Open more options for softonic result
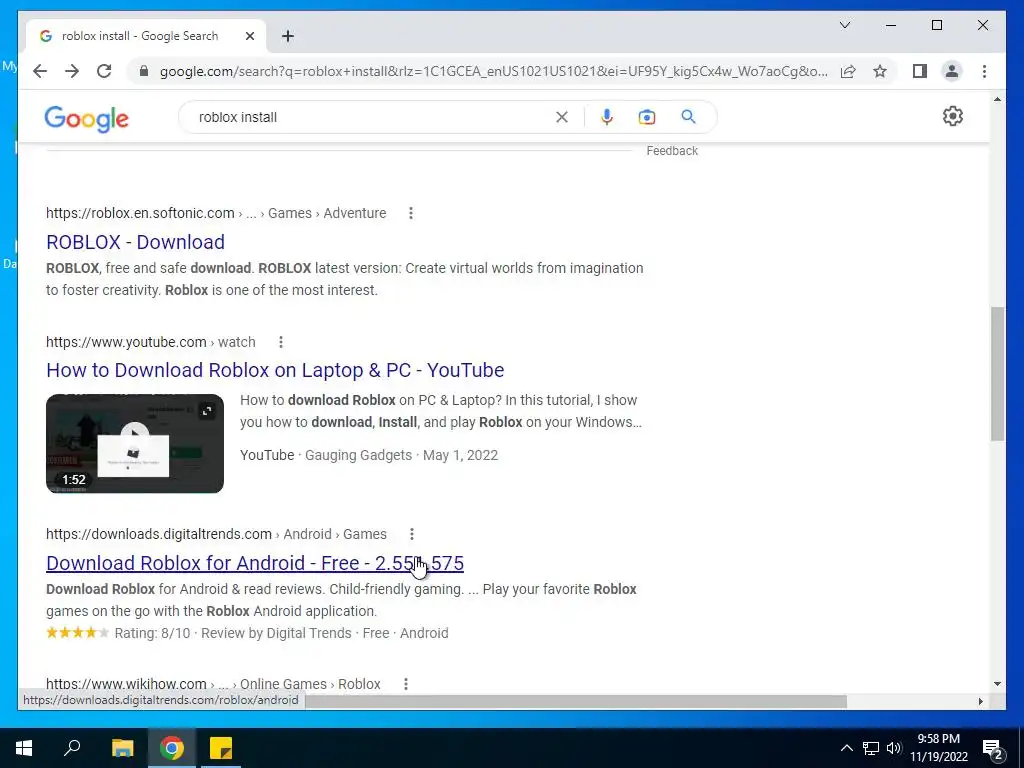1024x768 pixels. 411,213
